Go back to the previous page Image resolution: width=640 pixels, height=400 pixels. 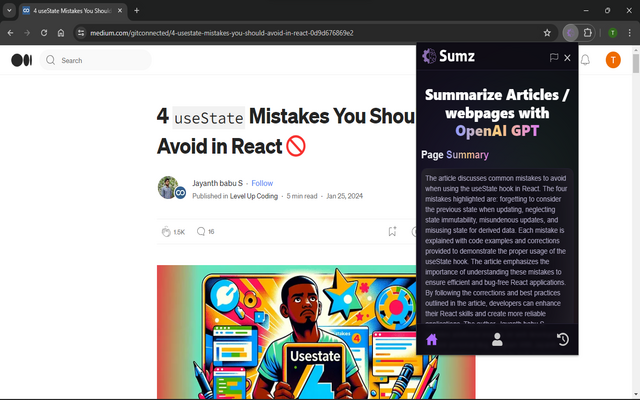[x=11, y=33]
